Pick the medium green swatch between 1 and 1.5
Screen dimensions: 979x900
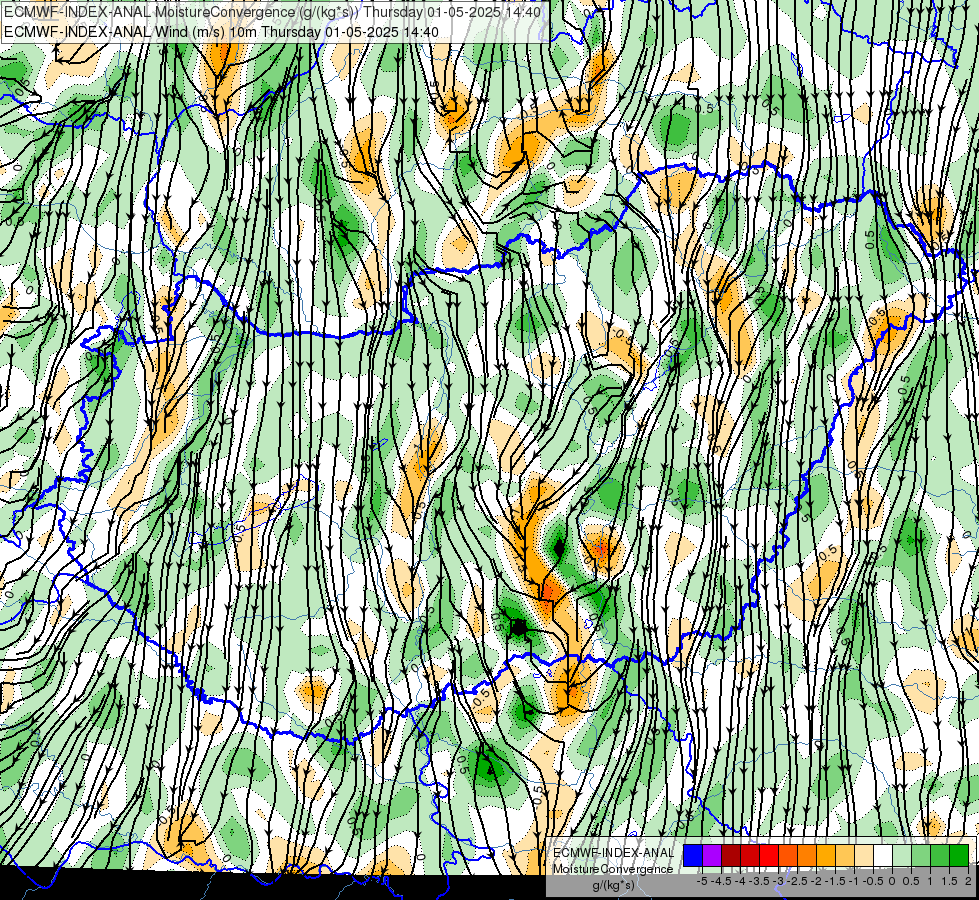pos(940,855)
